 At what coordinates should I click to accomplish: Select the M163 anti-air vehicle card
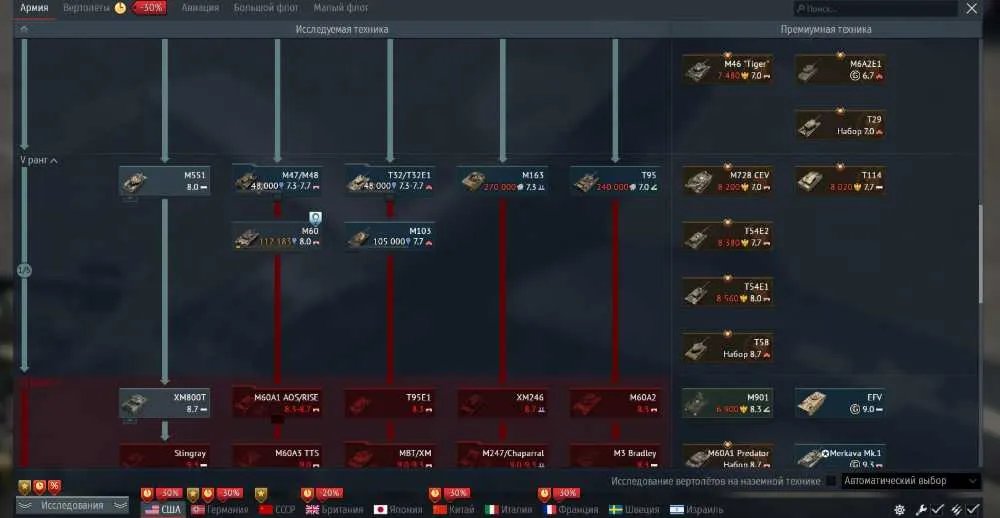503,181
